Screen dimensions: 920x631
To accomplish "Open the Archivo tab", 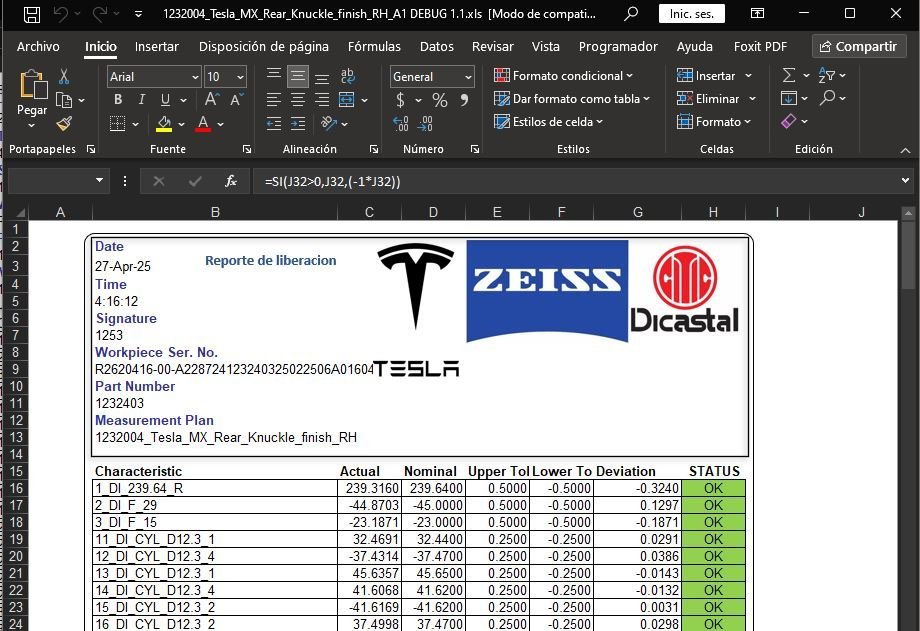I will click(x=38, y=46).
